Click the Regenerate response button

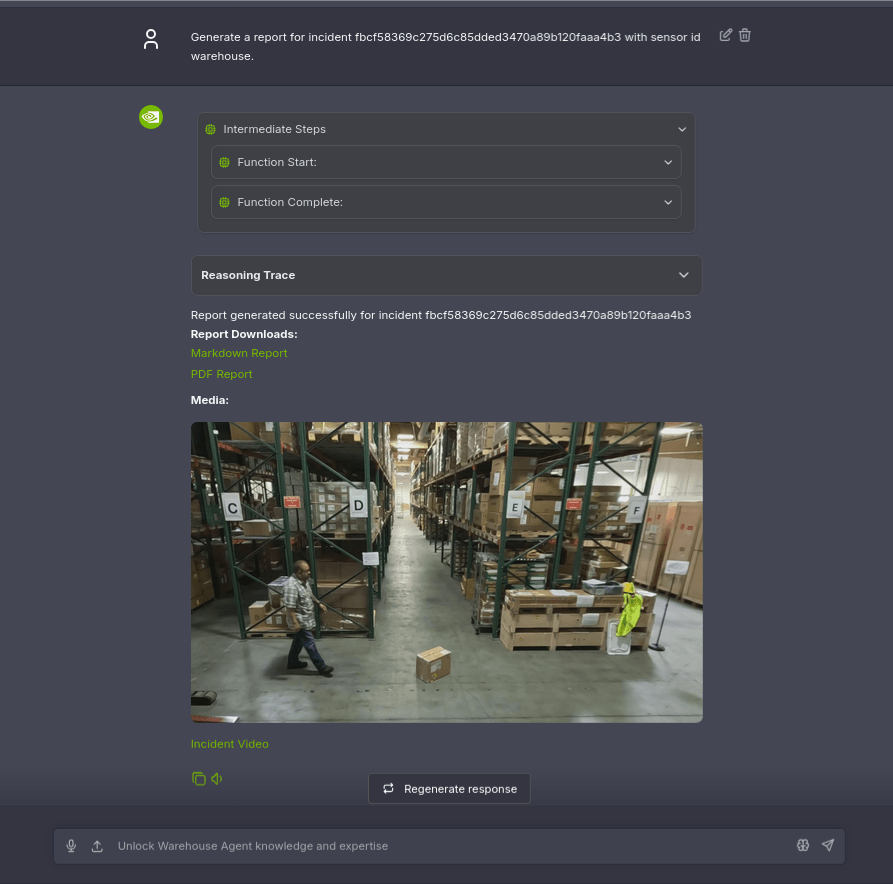point(449,789)
